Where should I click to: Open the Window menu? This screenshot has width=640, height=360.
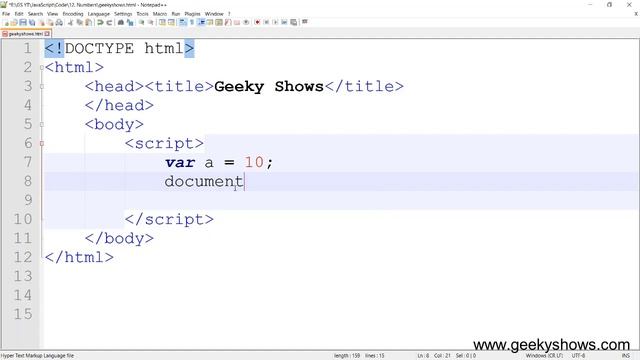click(x=214, y=14)
